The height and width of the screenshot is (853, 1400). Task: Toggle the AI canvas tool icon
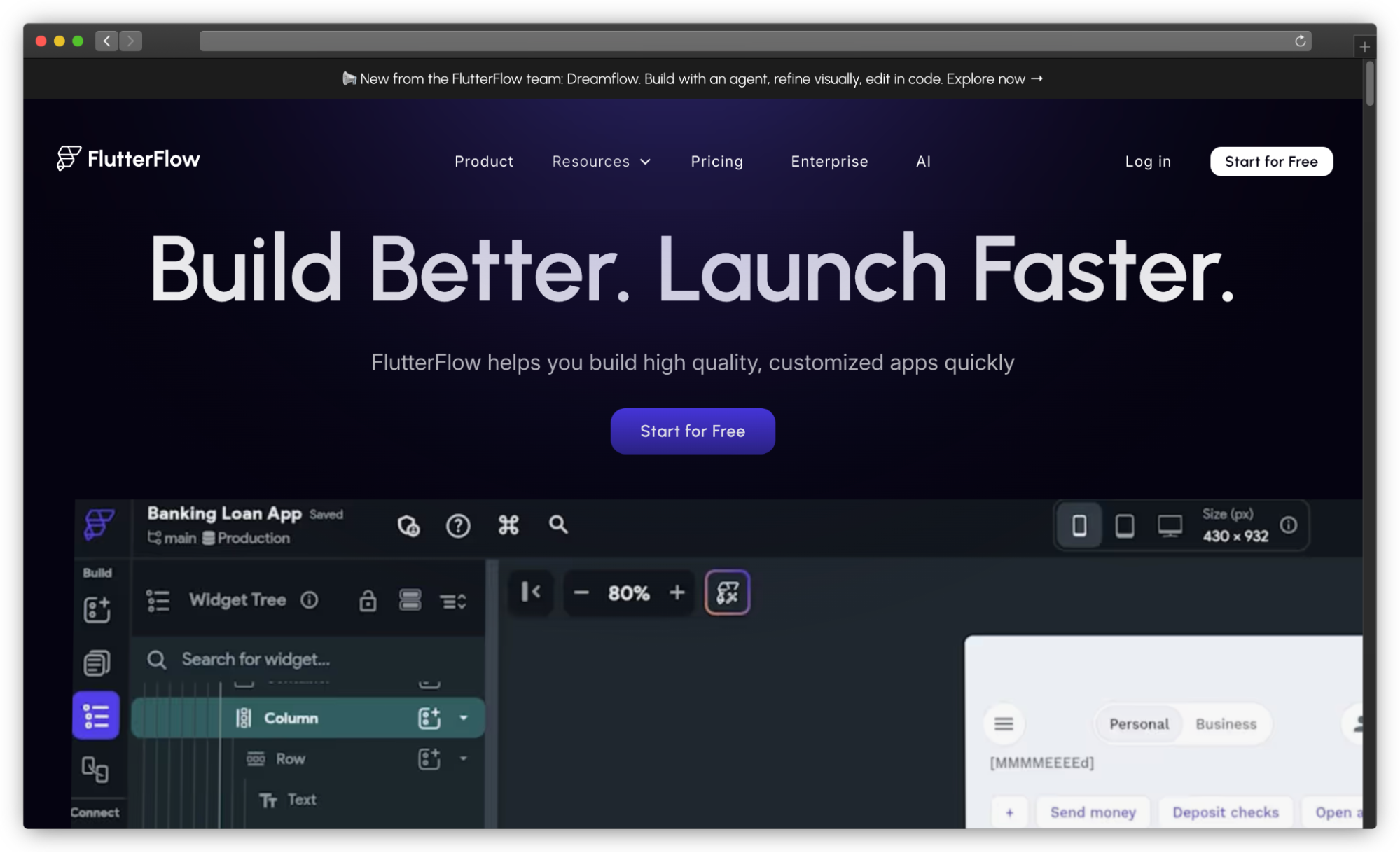click(x=727, y=592)
